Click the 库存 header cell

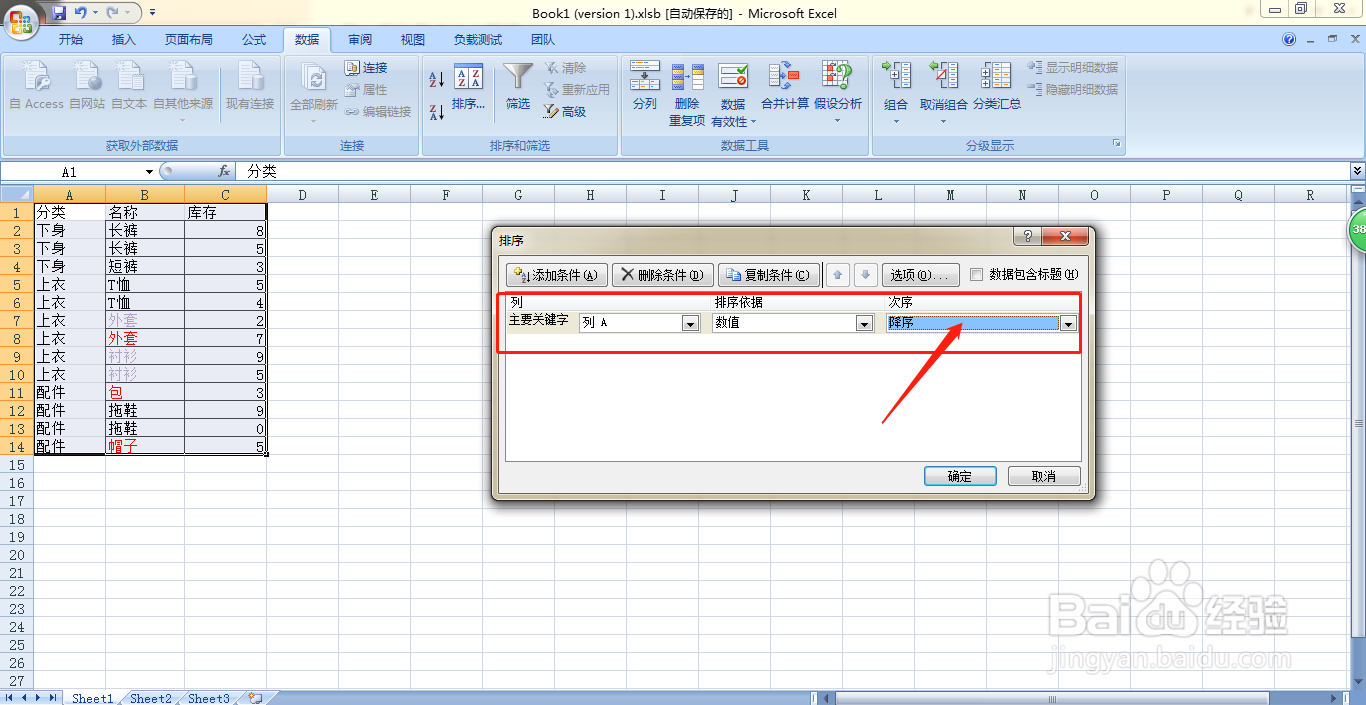tap(225, 212)
